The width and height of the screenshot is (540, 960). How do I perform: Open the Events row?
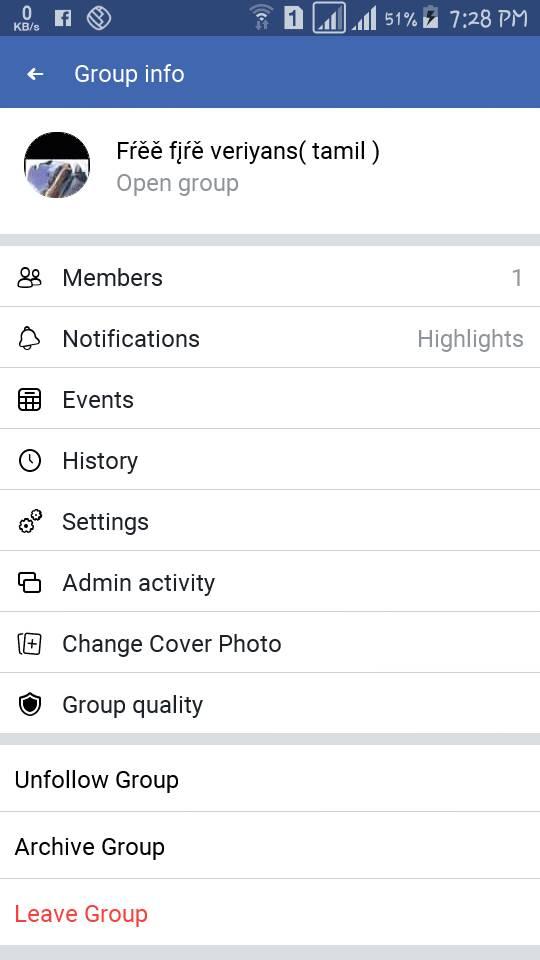(x=270, y=399)
